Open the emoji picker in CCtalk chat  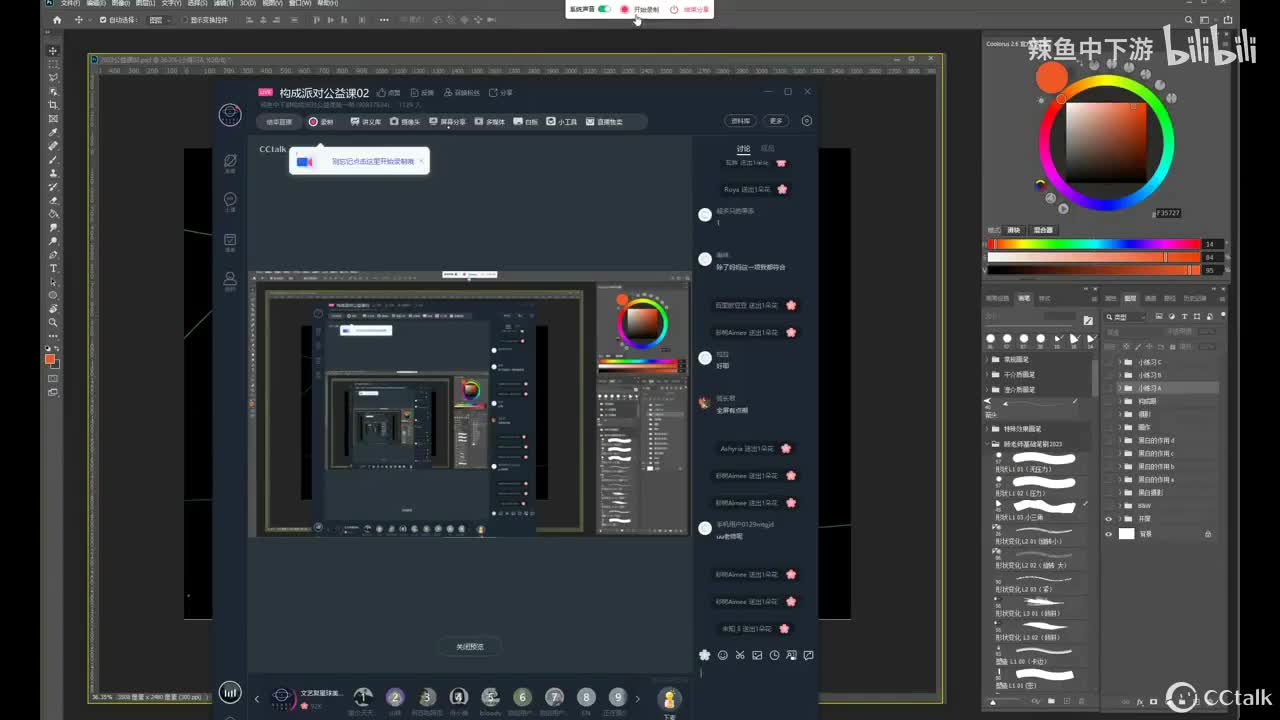723,655
